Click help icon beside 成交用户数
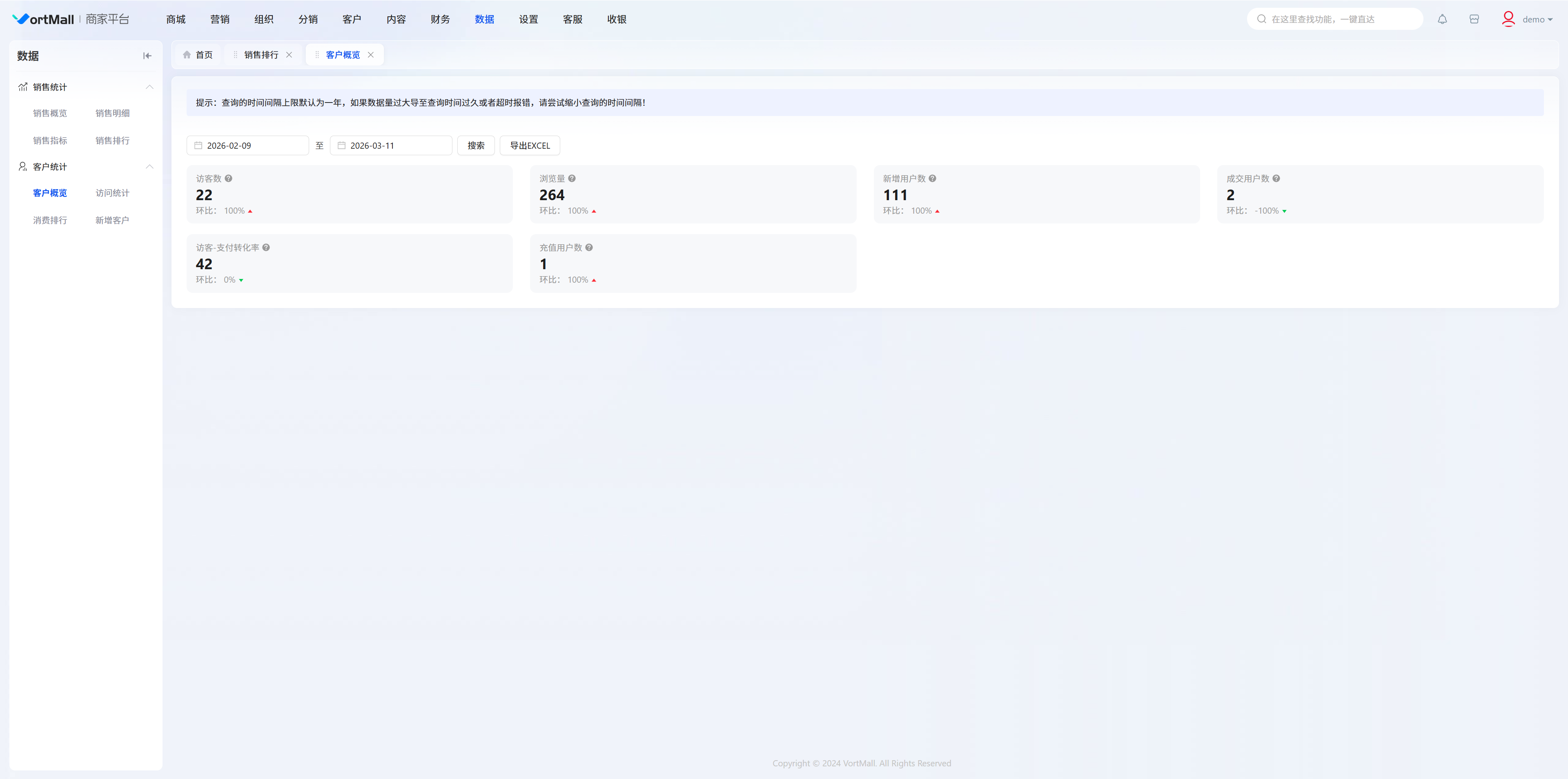The height and width of the screenshot is (779, 1568). click(x=1276, y=179)
